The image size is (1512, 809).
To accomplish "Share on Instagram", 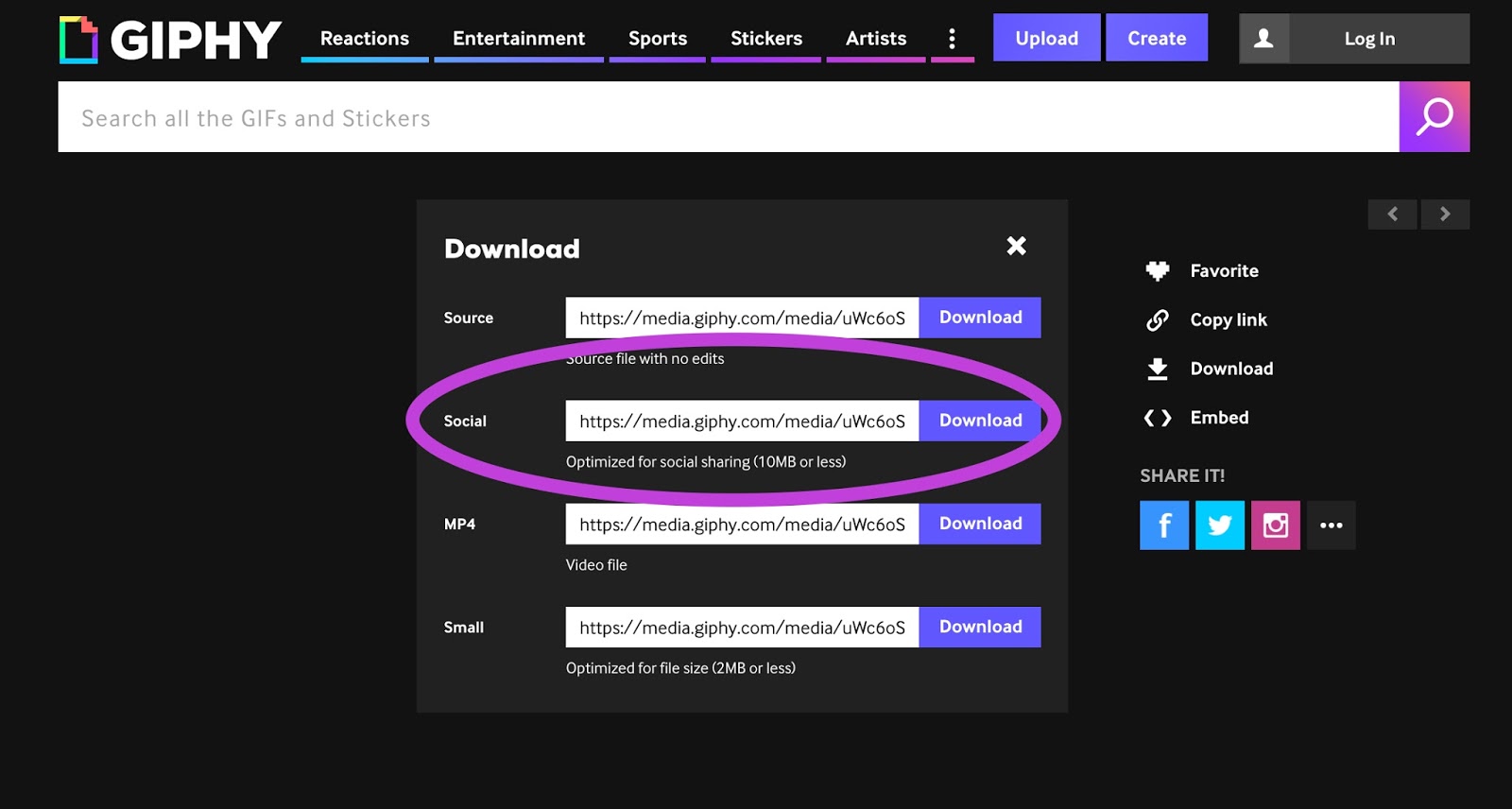I will click(1276, 525).
